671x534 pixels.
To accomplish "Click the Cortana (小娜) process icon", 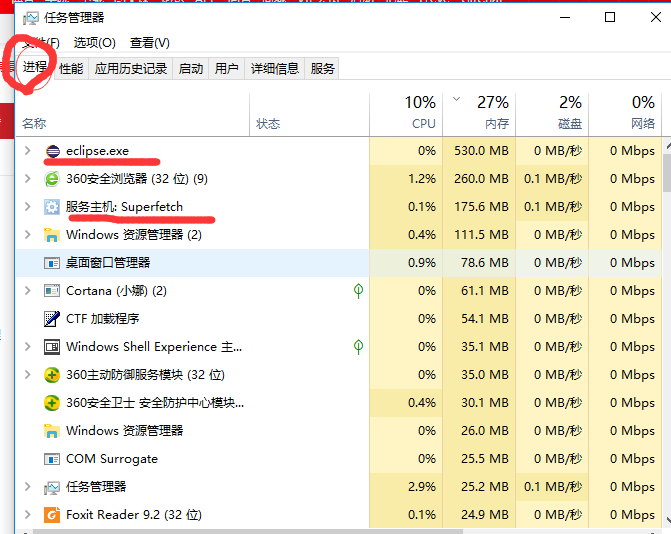I will coord(52,291).
